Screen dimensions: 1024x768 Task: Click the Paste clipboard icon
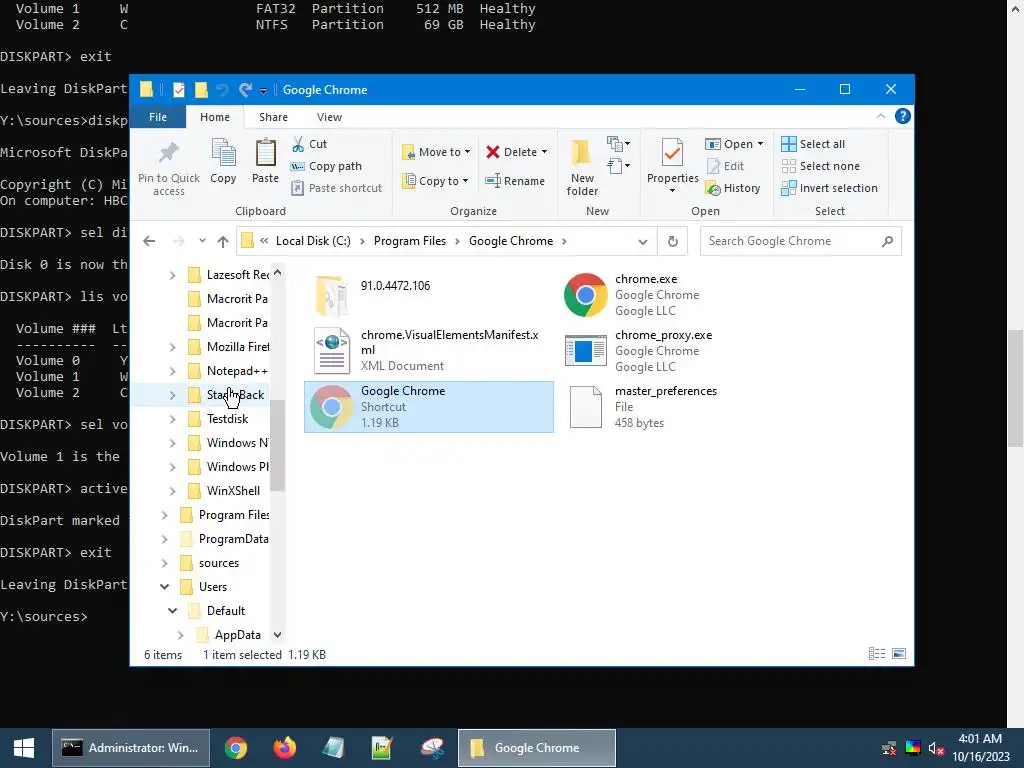[x=265, y=153]
